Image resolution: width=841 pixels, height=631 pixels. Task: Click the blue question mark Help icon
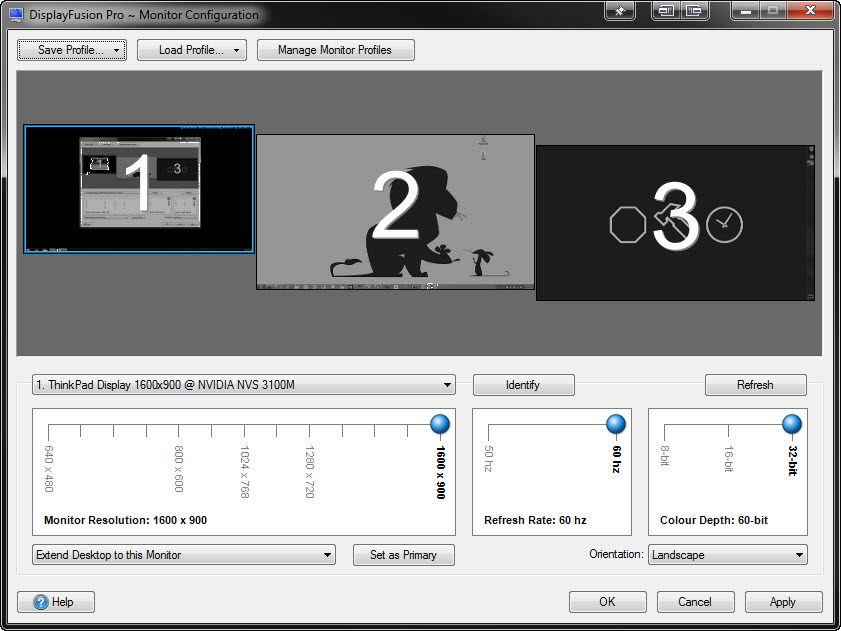[41, 602]
